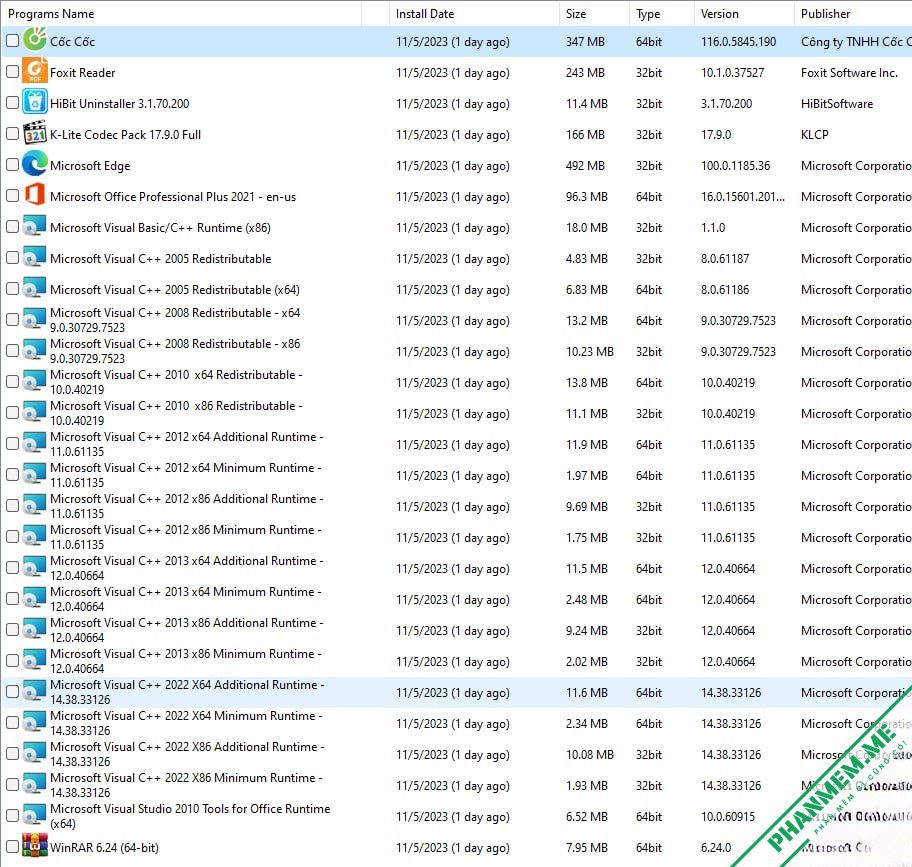Select the Microsoft Edge program name
Viewport: 912px width, 867px height.
[90, 166]
